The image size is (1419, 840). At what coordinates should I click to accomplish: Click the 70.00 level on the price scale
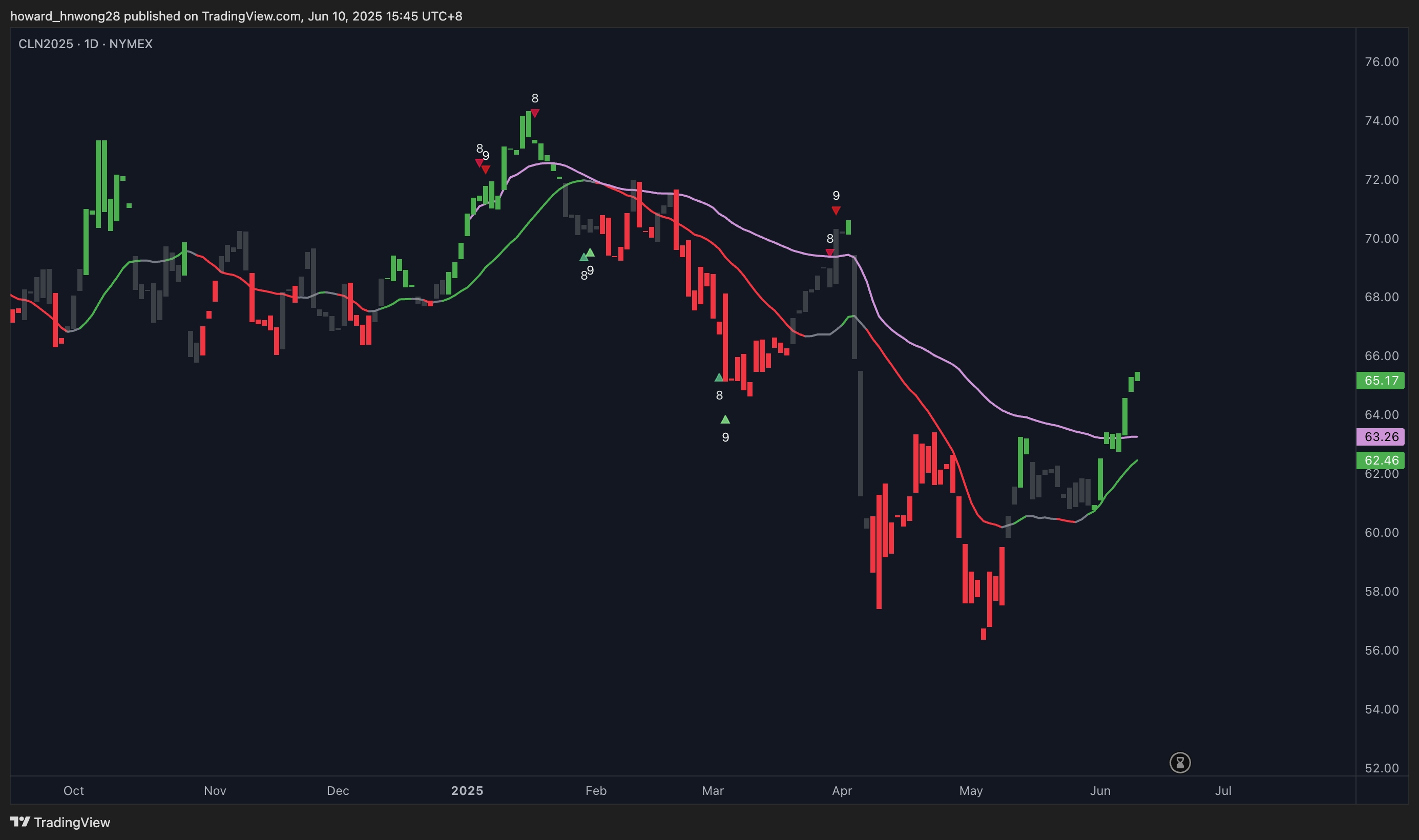tap(1381, 238)
